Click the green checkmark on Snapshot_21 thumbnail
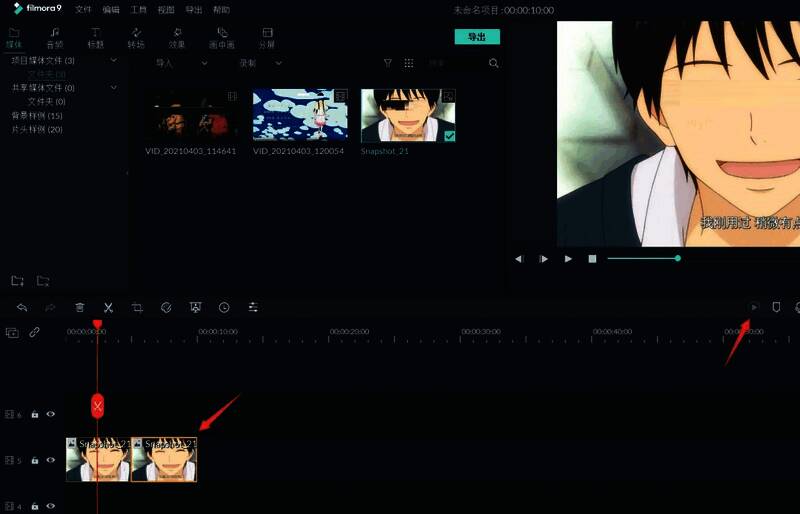Image resolution: width=800 pixels, height=514 pixels. [449, 136]
